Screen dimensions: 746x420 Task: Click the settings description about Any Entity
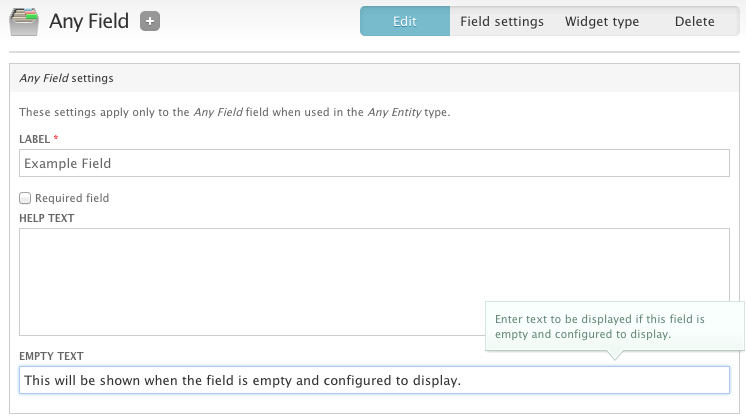[x=235, y=112]
